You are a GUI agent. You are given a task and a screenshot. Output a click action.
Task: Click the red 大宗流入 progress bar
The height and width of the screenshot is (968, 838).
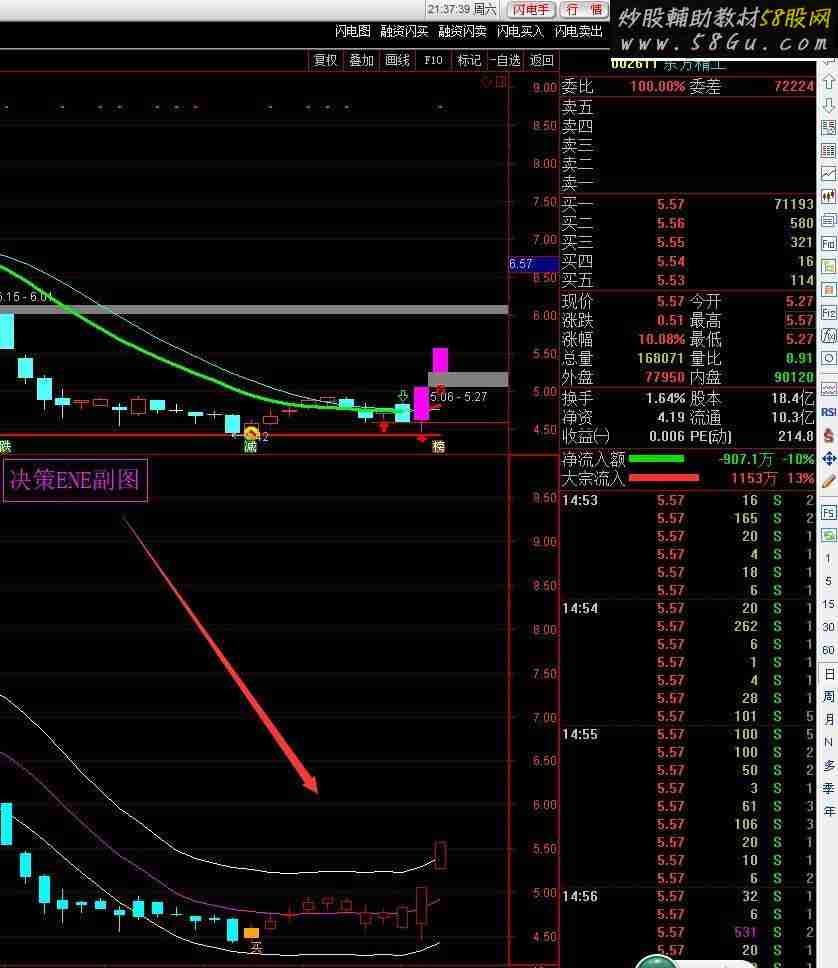tap(664, 477)
